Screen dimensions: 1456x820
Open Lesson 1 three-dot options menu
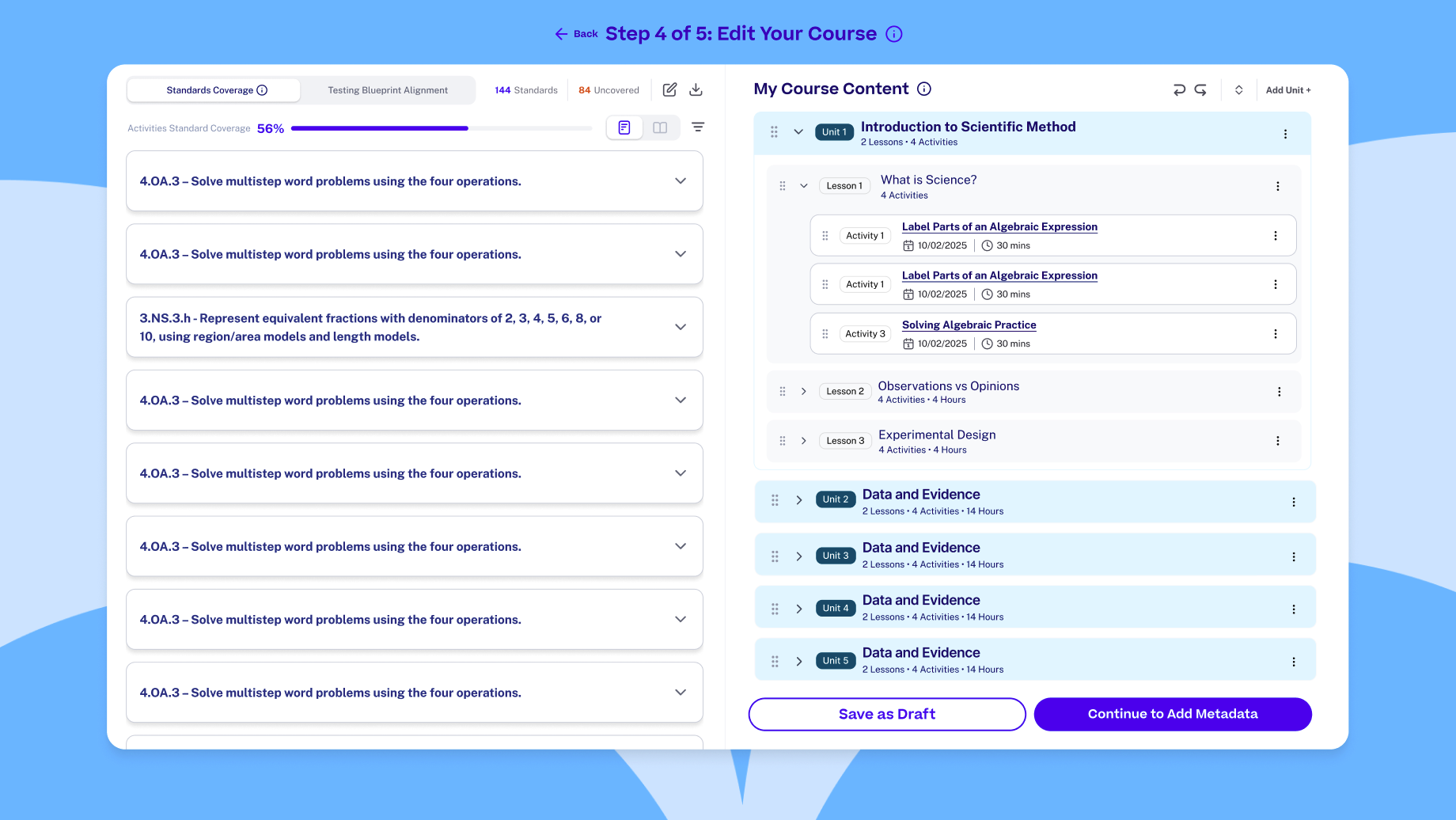click(x=1277, y=187)
